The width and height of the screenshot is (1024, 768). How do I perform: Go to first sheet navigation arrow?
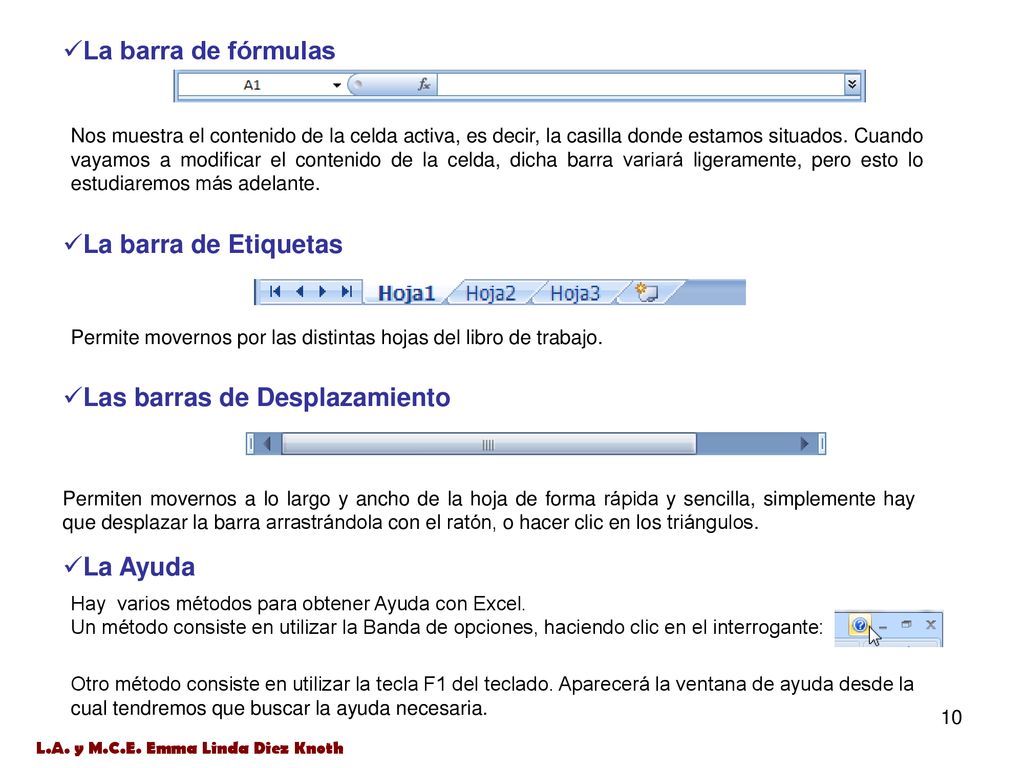pyautogui.click(x=275, y=291)
